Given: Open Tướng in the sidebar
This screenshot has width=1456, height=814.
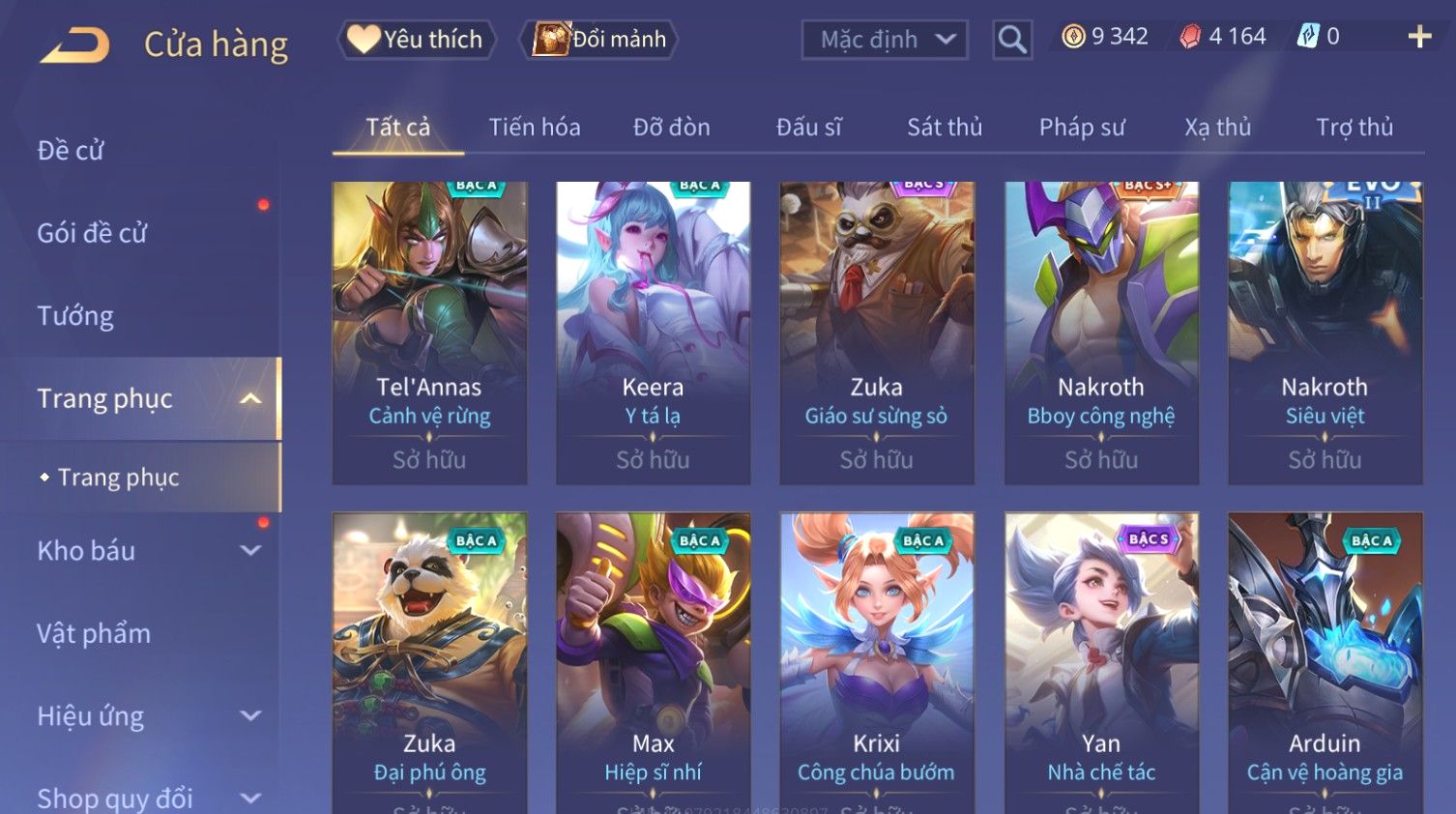Looking at the screenshot, I should click(75, 316).
